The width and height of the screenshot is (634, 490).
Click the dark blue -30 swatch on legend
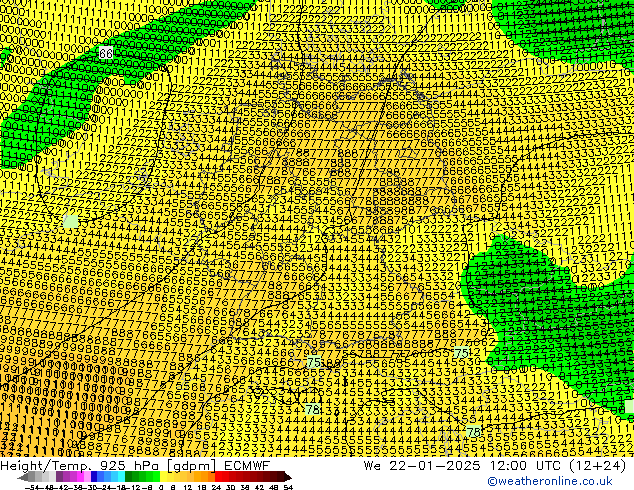point(94,477)
